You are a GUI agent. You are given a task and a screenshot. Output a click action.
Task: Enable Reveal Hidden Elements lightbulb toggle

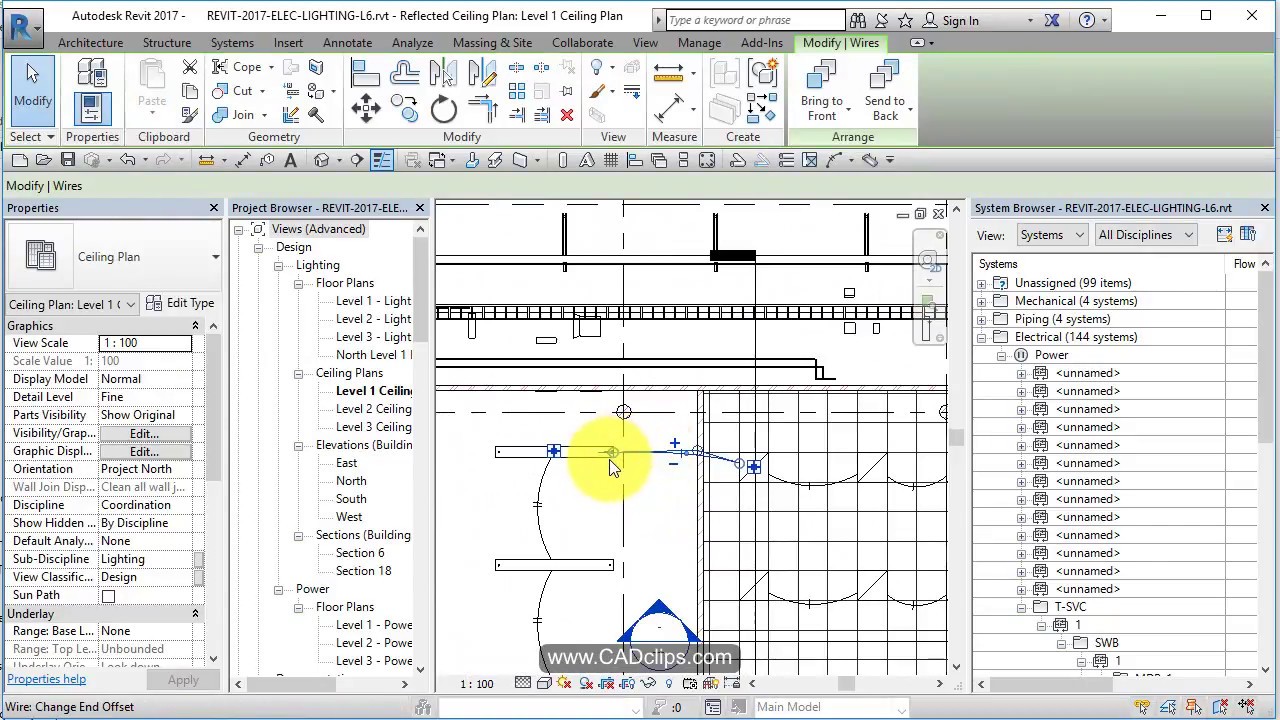669,685
